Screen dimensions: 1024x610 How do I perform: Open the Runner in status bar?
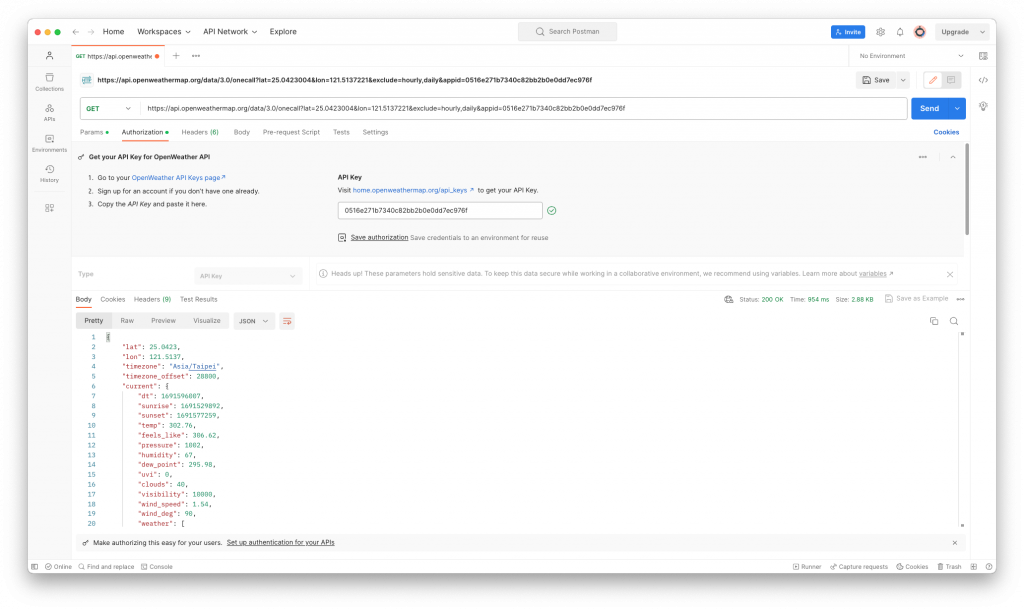point(807,567)
